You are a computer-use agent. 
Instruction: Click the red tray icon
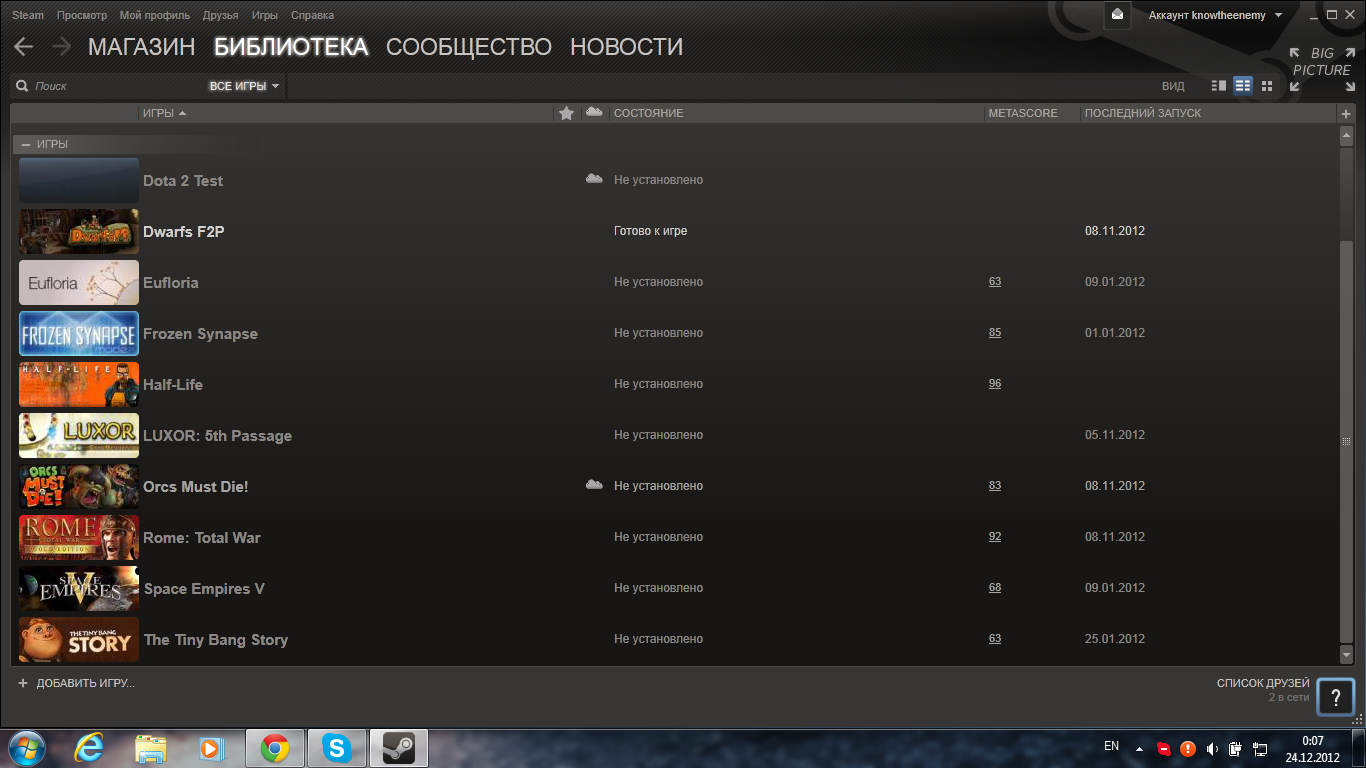point(1163,748)
